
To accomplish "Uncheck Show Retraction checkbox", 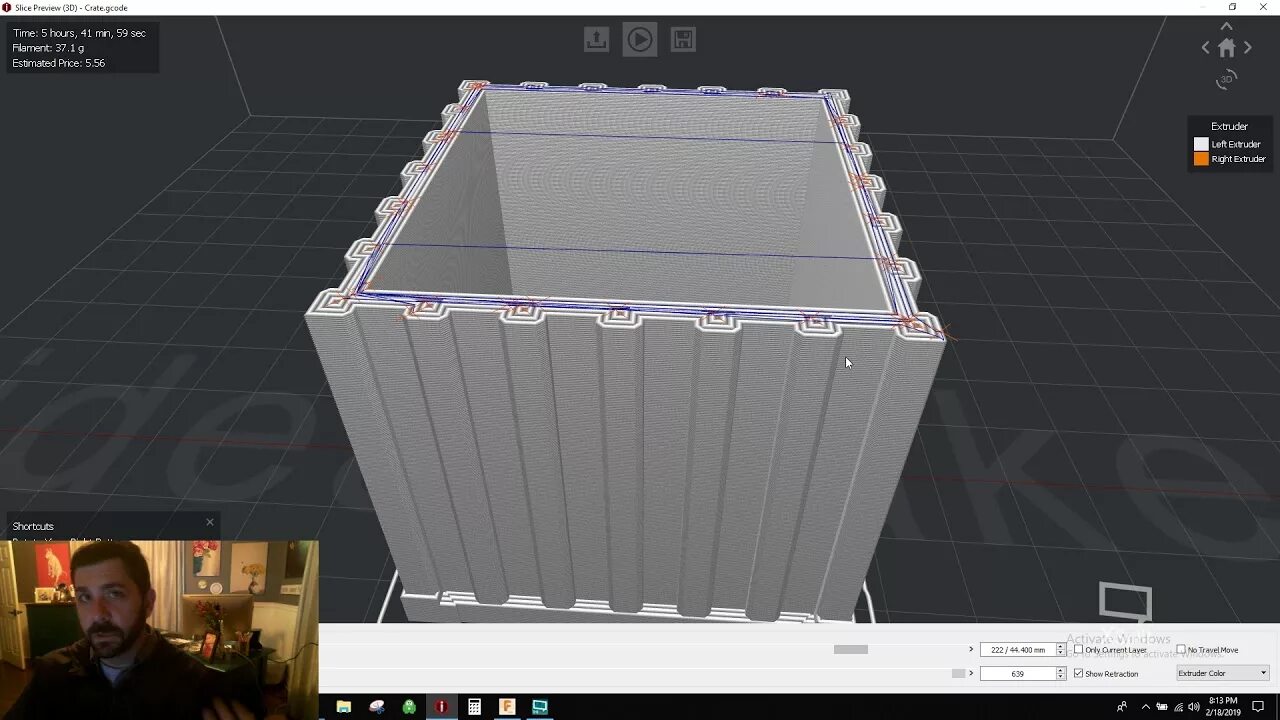I will coord(1078,673).
